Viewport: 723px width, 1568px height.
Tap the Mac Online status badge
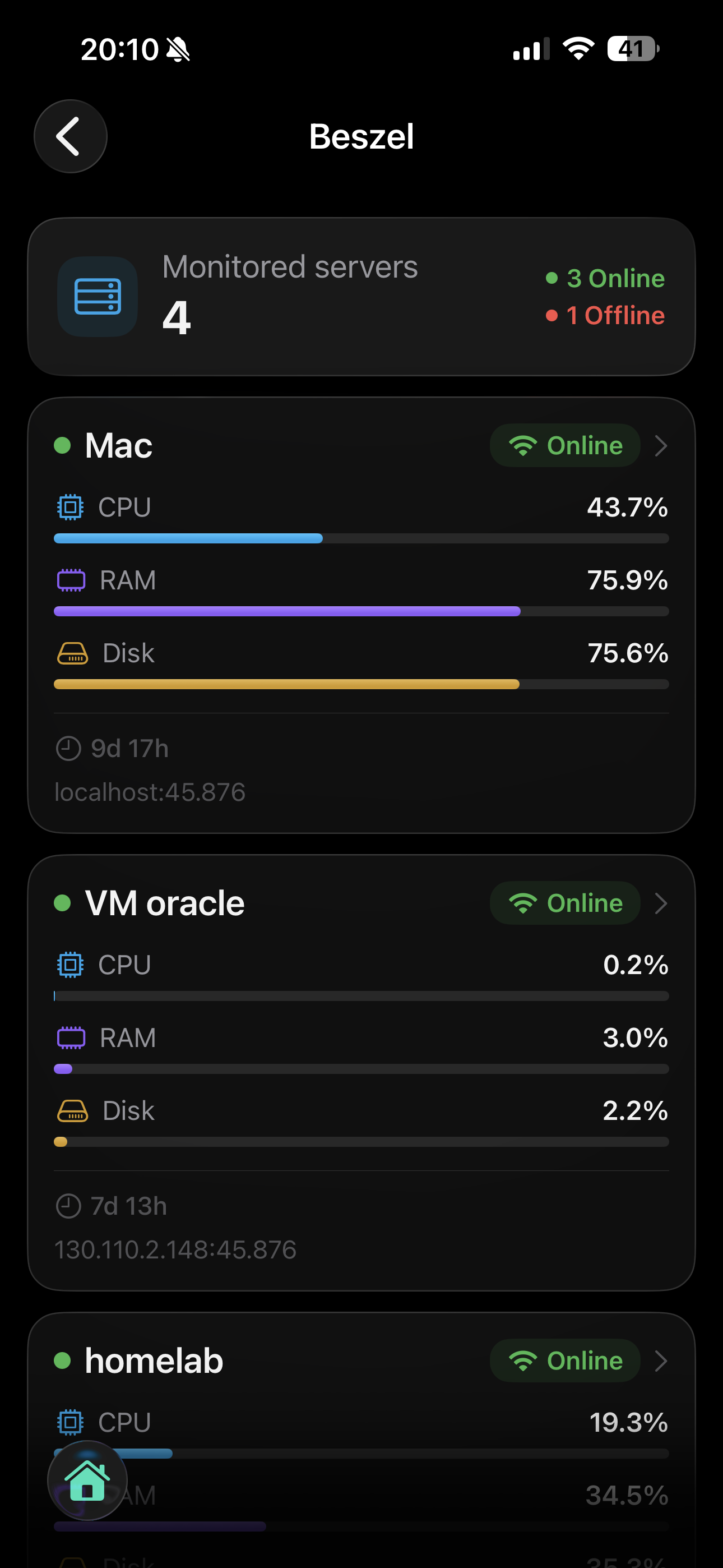click(565, 446)
